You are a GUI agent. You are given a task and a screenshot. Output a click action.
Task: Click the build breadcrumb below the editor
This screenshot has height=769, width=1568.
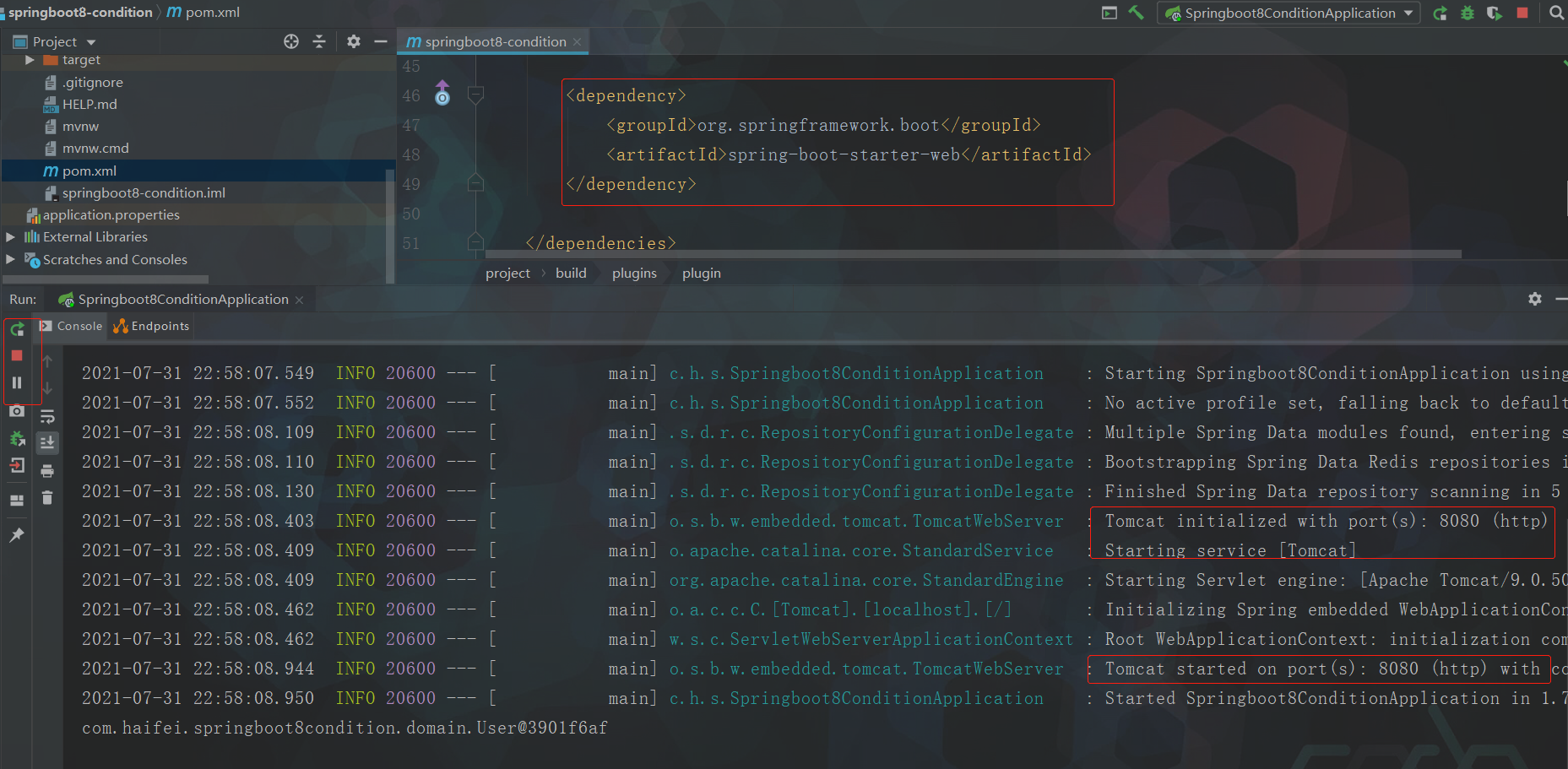pos(571,273)
